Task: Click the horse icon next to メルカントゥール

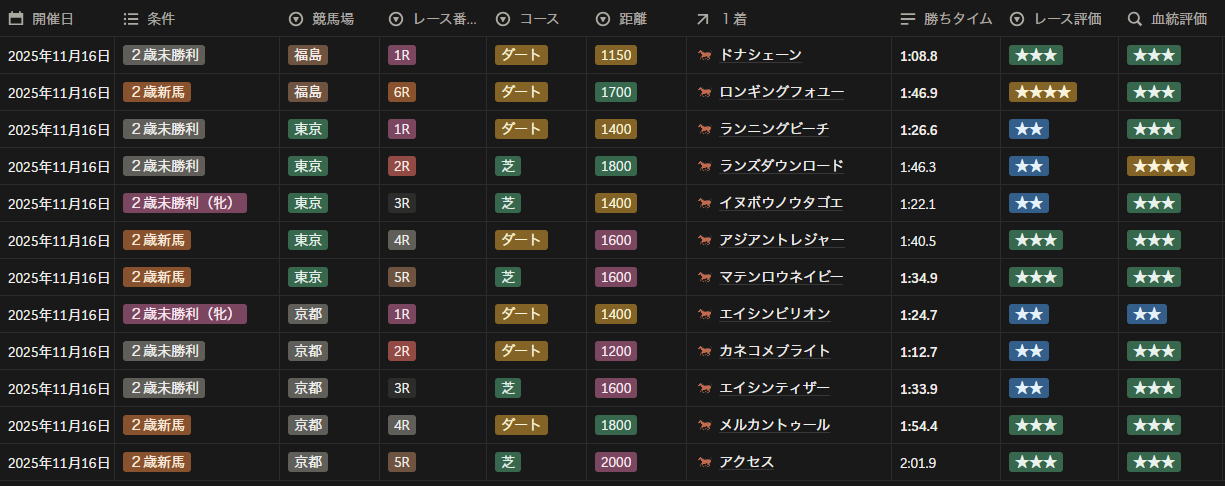Action: click(x=705, y=426)
